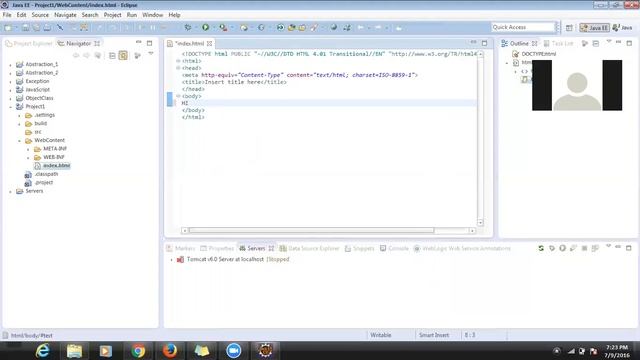Click the Save toolbar icon

tap(25, 28)
